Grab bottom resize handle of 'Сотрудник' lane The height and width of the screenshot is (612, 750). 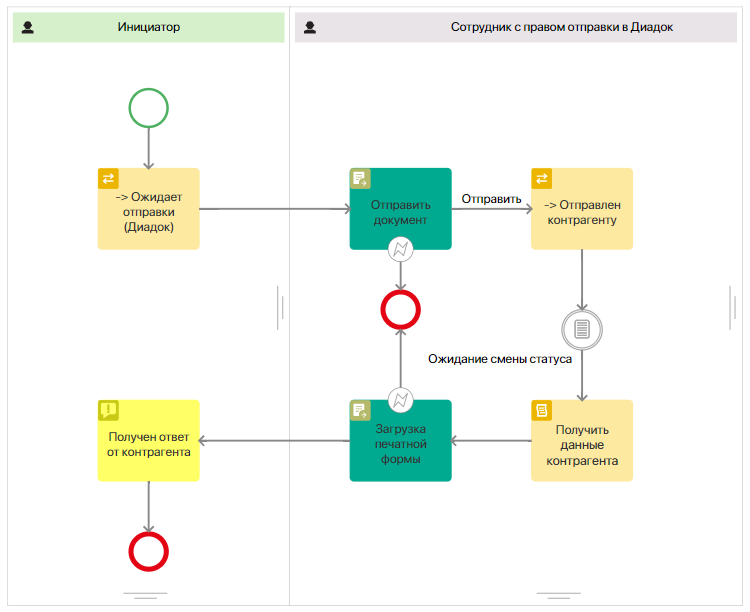click(x=559, y=596)
